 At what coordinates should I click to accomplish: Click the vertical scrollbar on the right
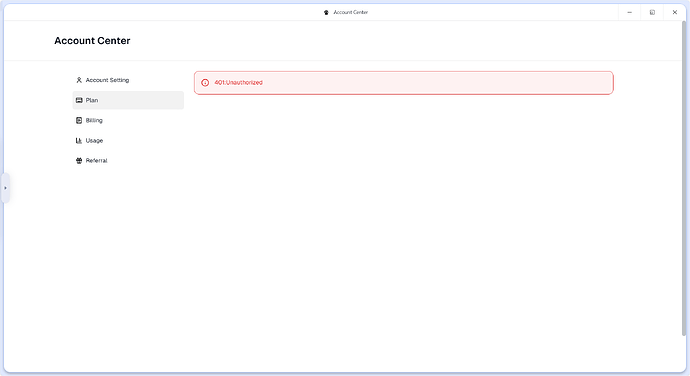point(683,178)
